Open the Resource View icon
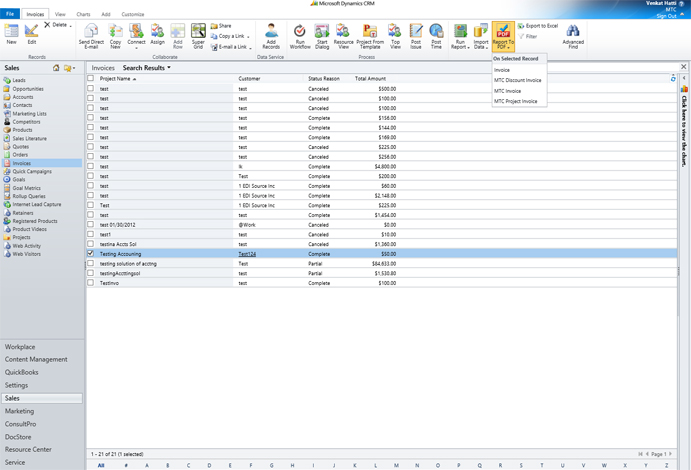Viewport: 691px width, 470px height. click(x=343, y=36)
